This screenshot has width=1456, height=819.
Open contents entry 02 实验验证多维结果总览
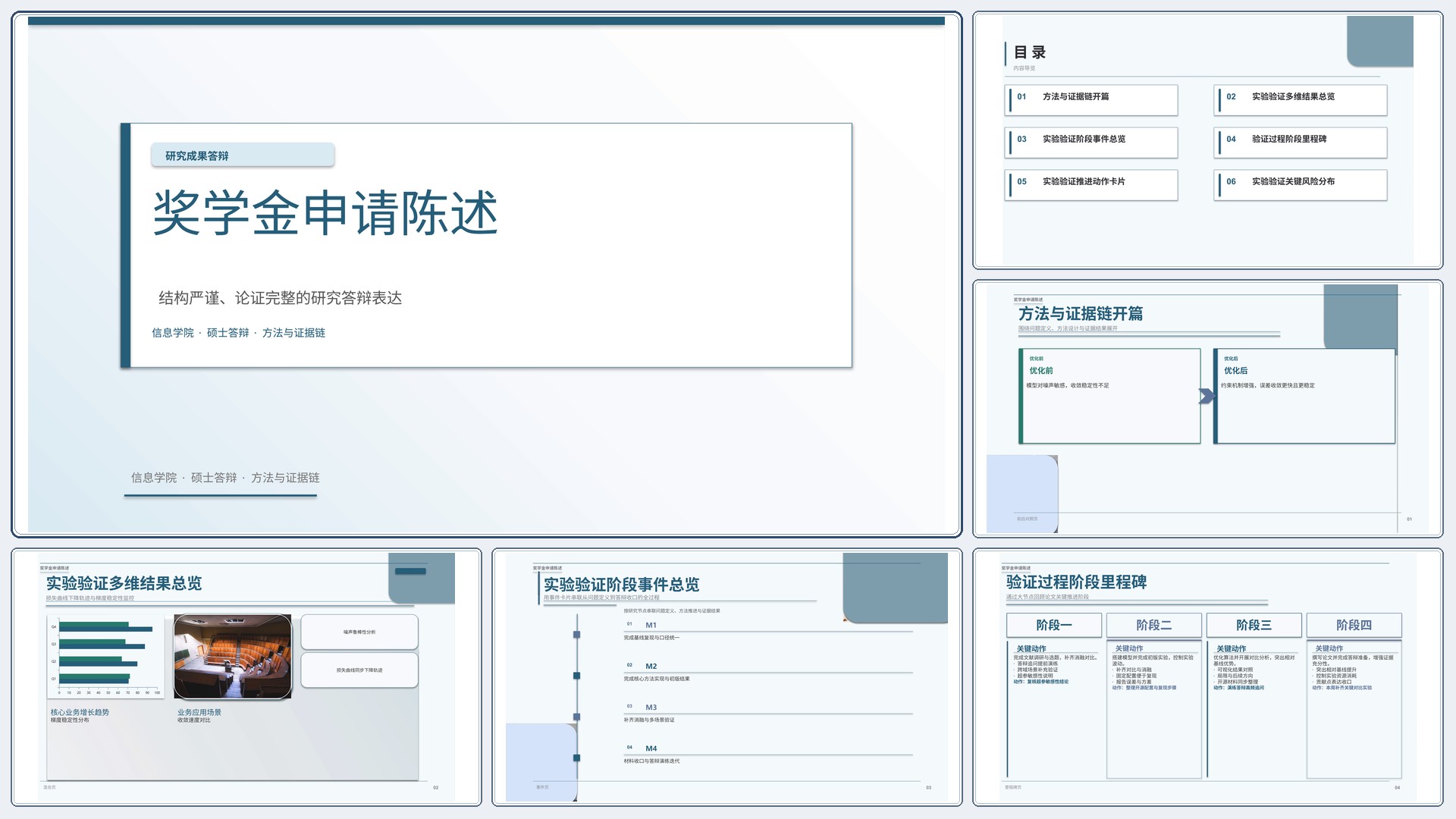1301,100
